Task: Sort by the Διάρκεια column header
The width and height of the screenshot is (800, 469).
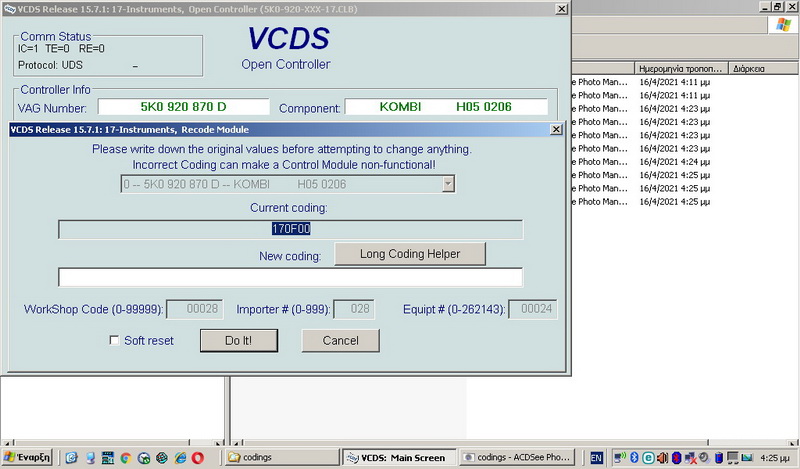Action: tap(764, 68)
